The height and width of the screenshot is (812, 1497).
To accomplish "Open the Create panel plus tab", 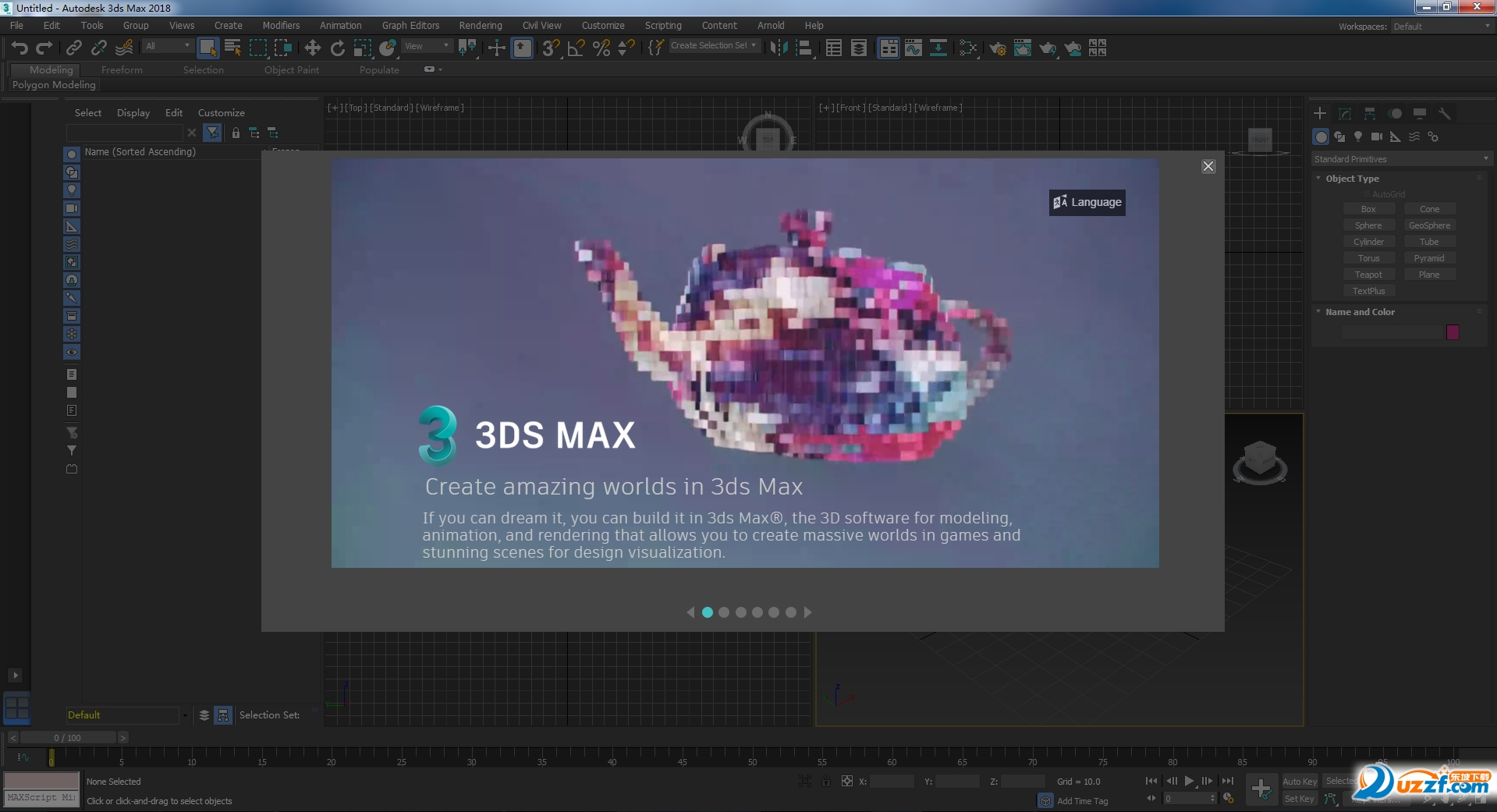I will pyautogui.click(x=1320, y=114).
